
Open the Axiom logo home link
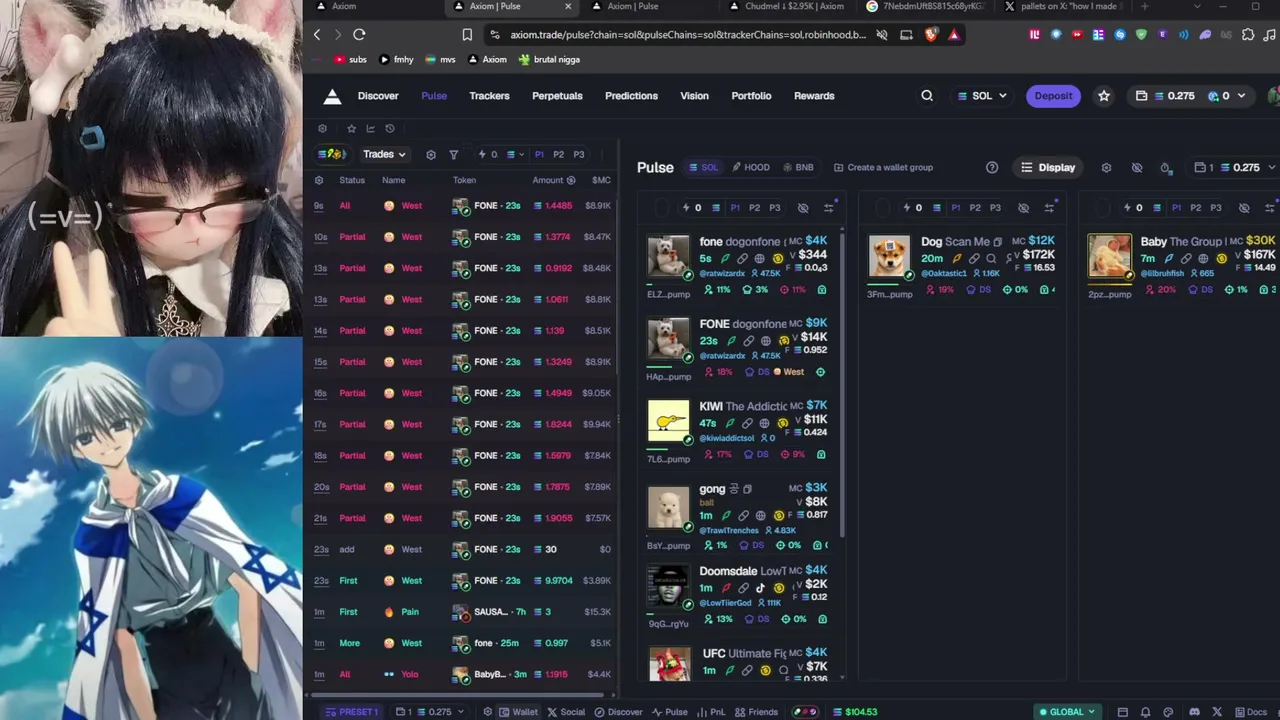(332, 96)
